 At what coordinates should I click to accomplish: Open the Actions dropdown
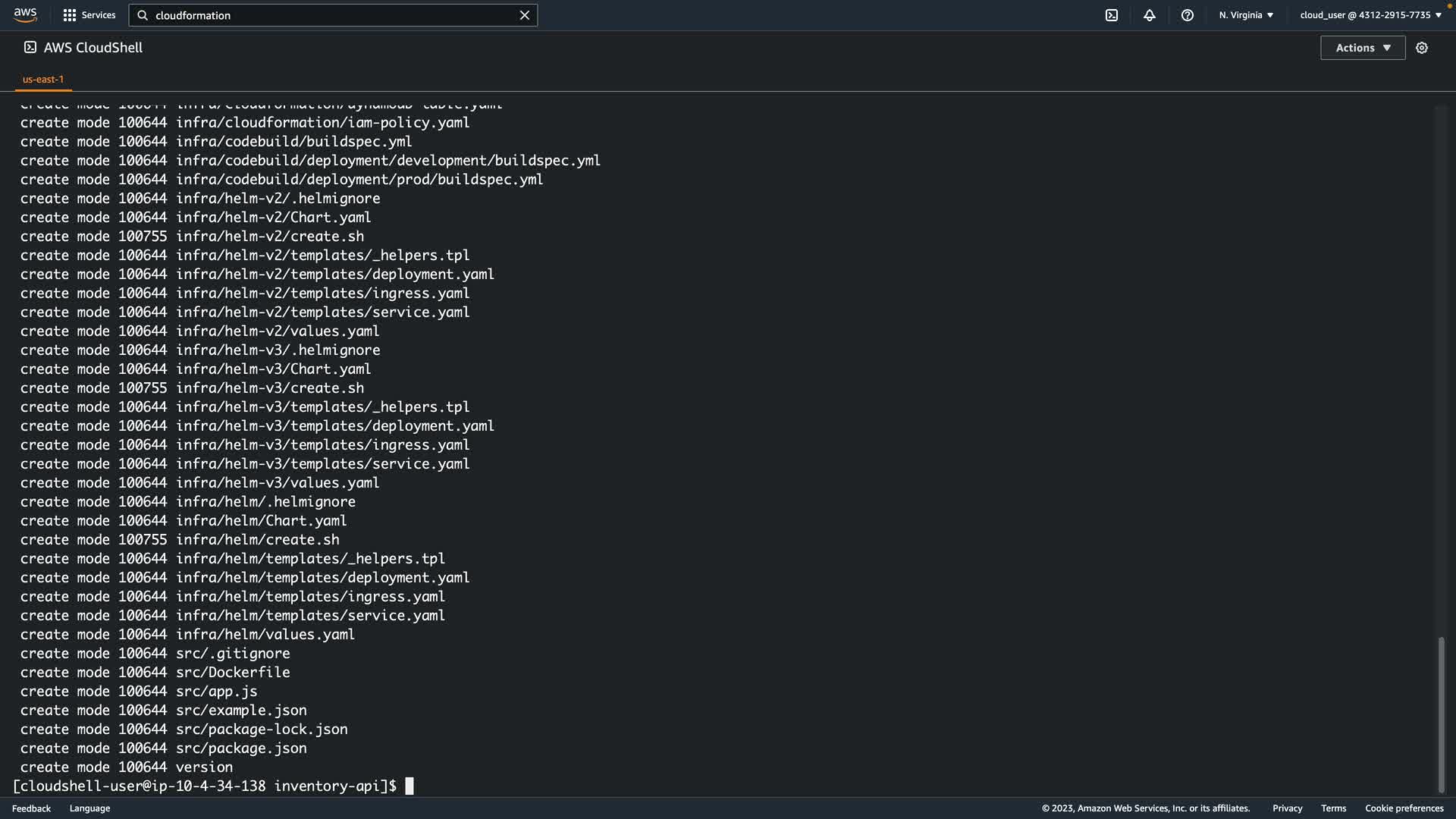click(x=1363, y=48)
